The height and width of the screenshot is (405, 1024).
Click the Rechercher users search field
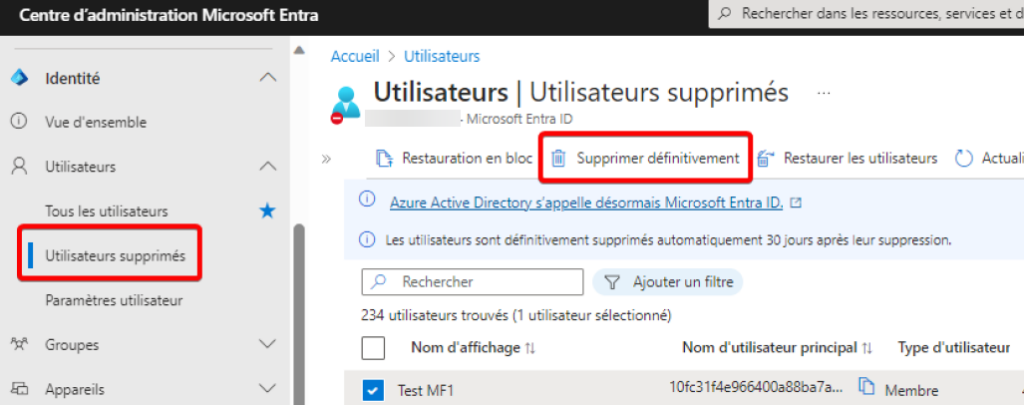tap(472, 282)
